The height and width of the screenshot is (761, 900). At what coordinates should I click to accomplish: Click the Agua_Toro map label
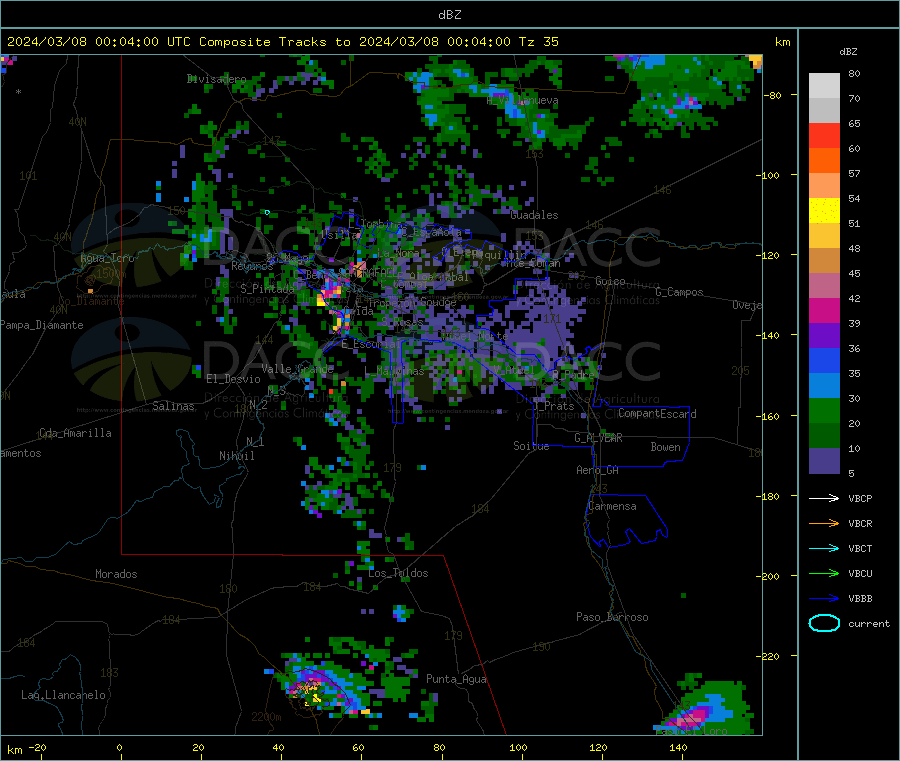pos(107,258)
